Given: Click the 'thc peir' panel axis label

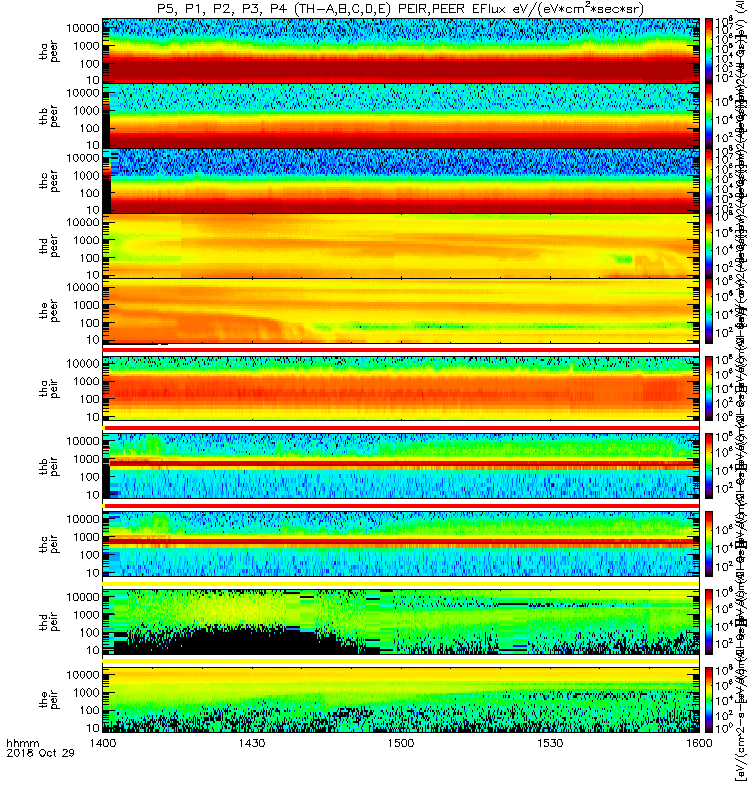Looking at the screenshot, I should [x=48, y=544].
